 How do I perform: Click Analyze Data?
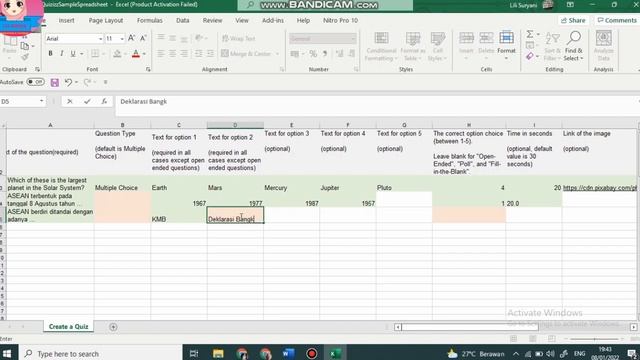(x=603, y=46)
